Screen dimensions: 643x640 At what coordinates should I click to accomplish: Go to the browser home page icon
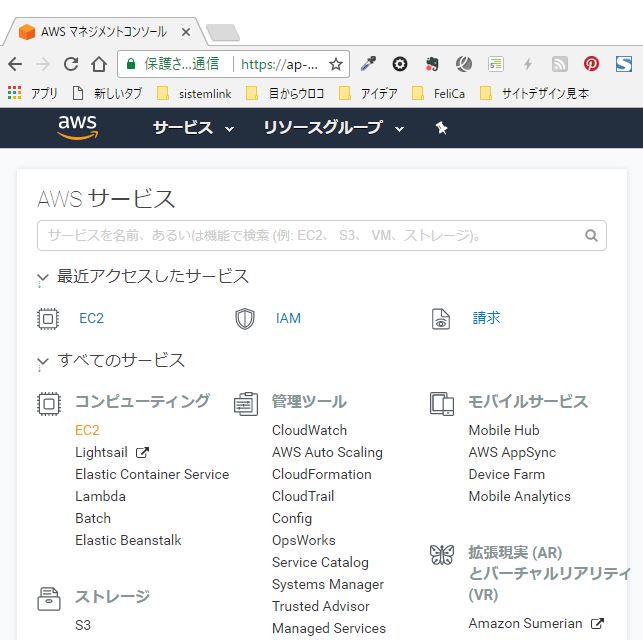pos(99,64)
